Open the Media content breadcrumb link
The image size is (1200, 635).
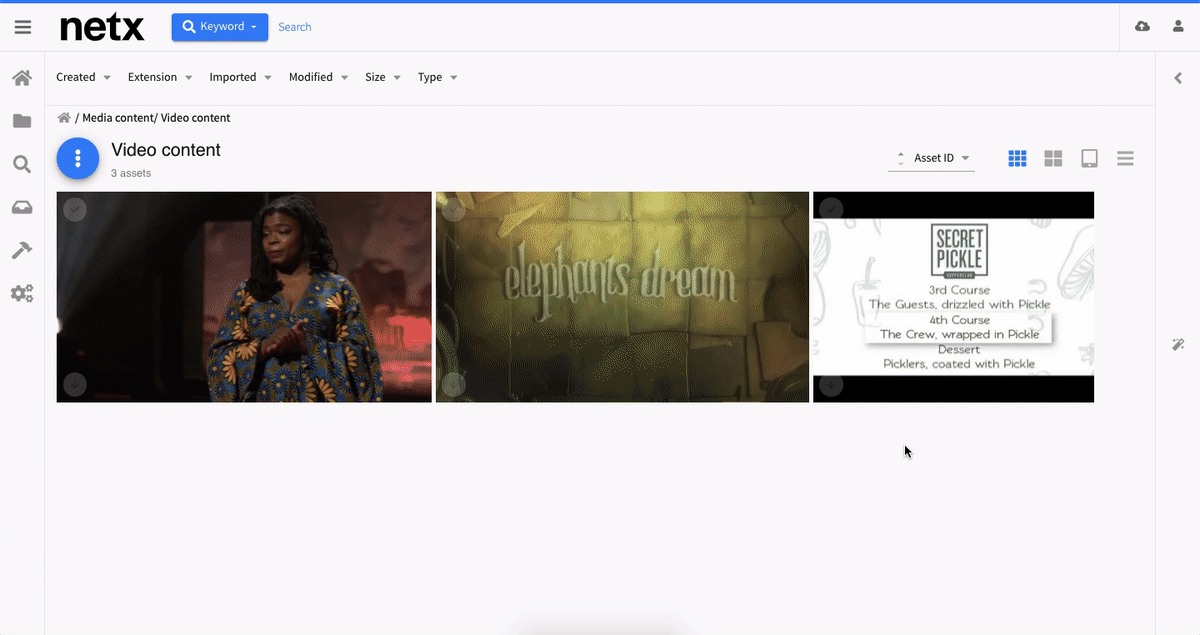116,118
